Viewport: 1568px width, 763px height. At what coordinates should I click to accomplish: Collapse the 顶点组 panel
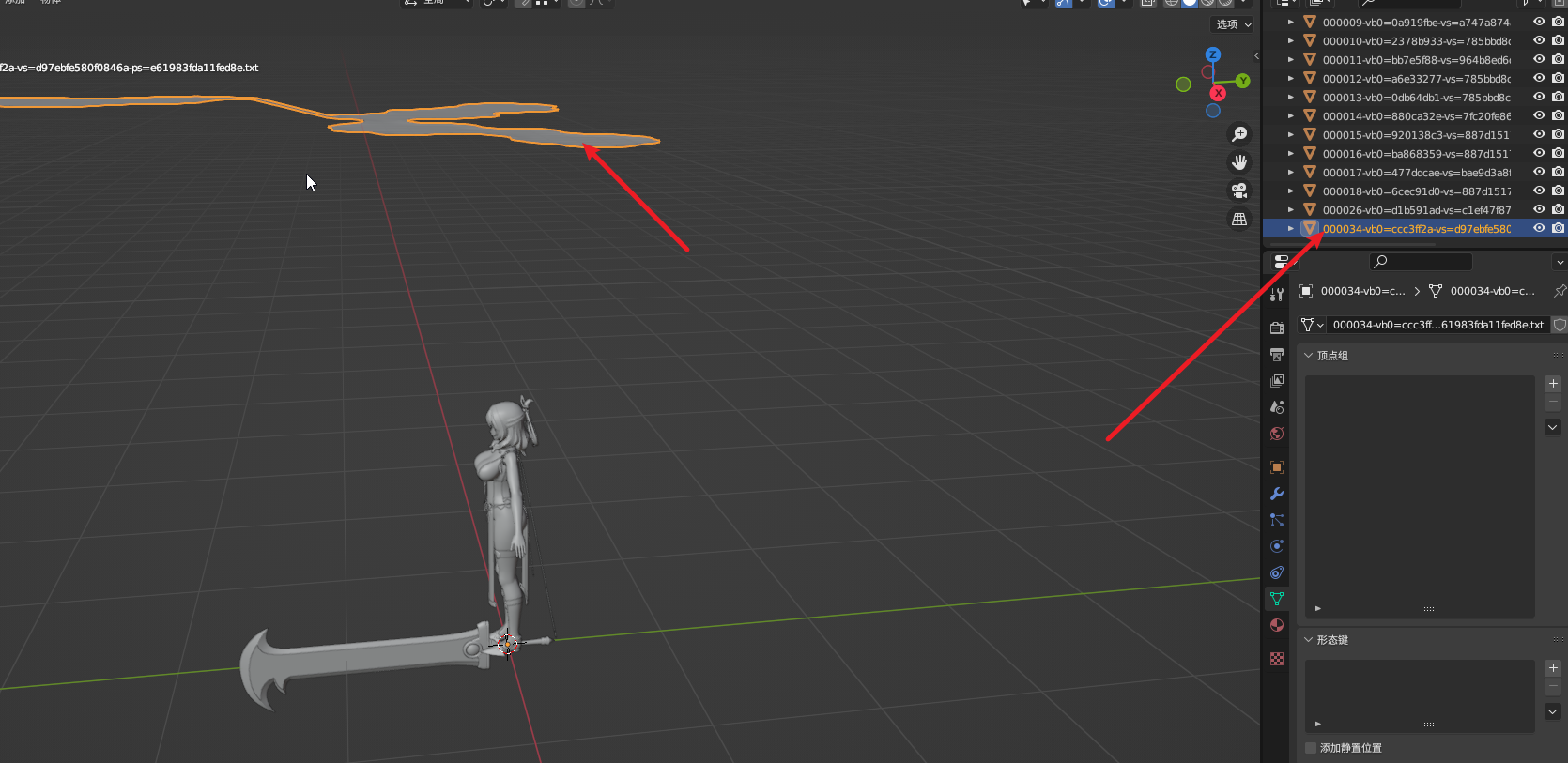tap(1309, 356)
